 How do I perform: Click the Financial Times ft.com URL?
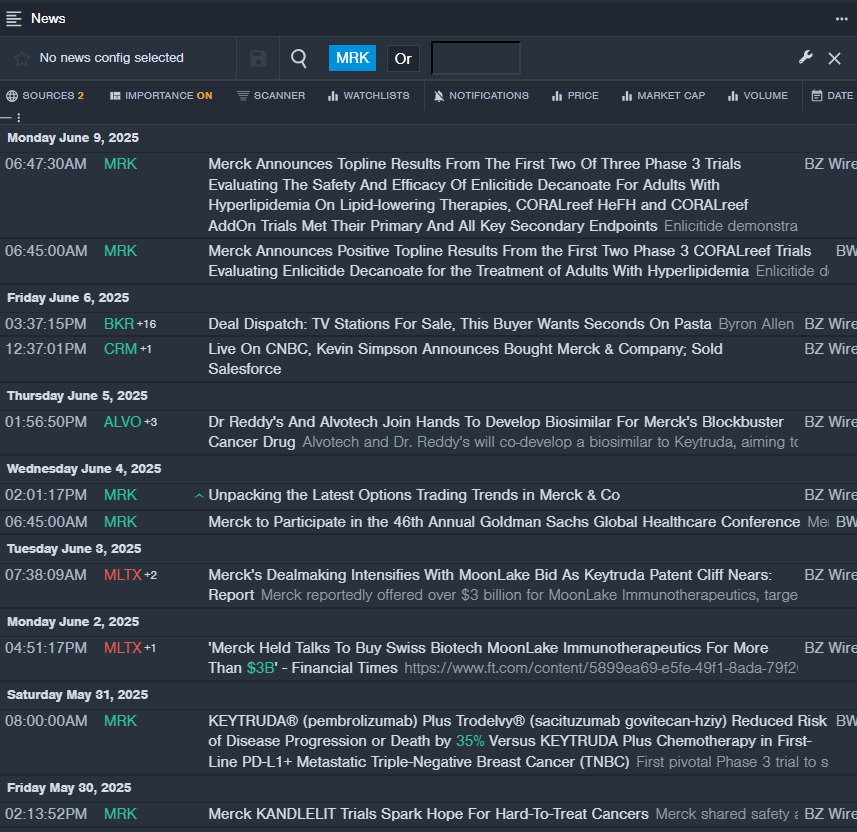tap(601, 669)
